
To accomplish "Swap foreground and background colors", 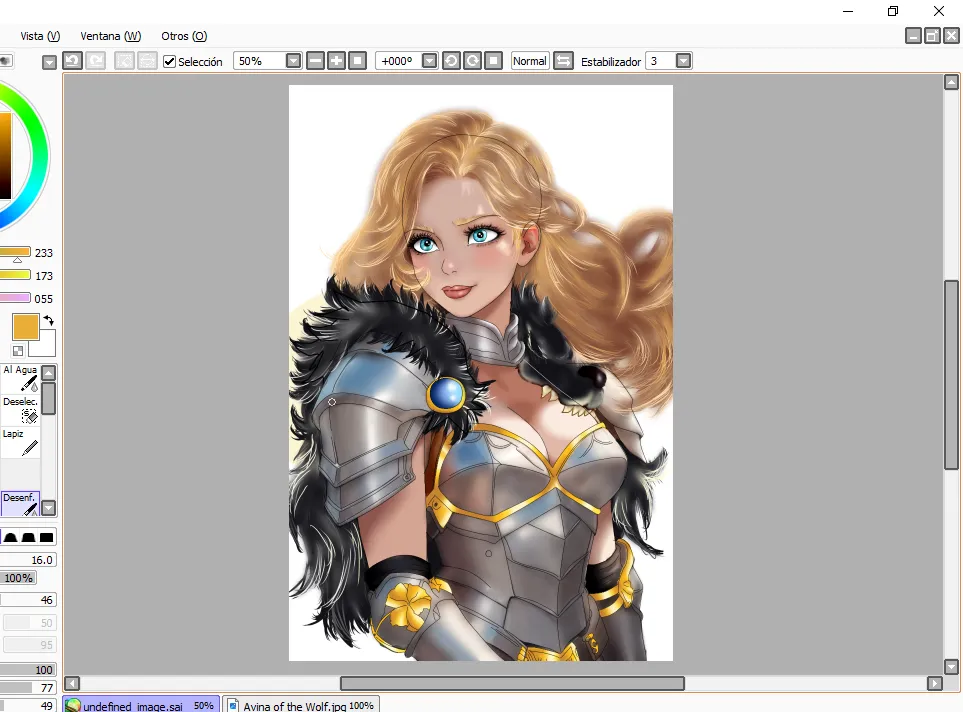I will pos(49,320).
